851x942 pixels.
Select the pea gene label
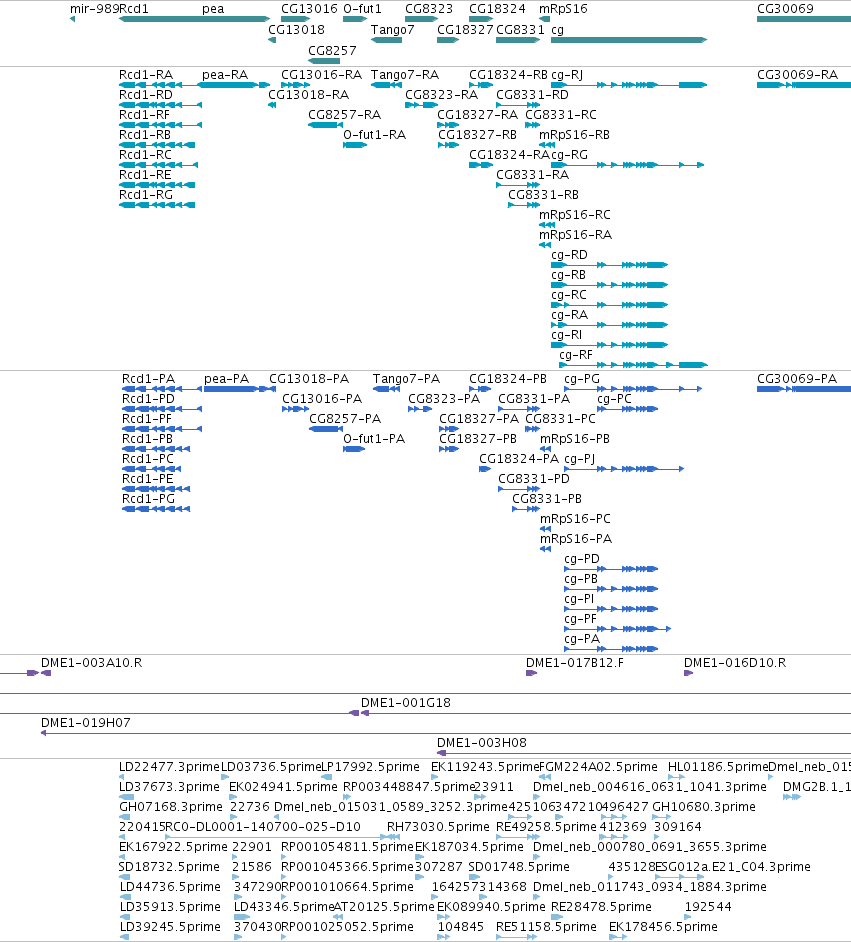pyautogui.click(x=213, y=9)
